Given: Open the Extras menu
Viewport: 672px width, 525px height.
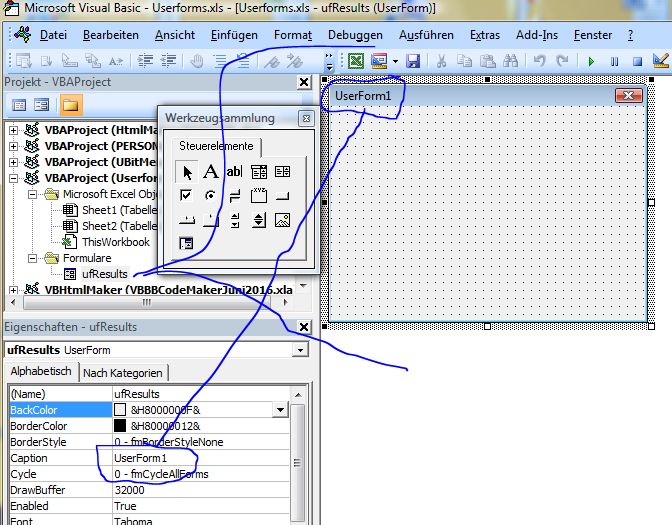Looking at the screenshot, I should pyautogui.click(x=485, y=35).
